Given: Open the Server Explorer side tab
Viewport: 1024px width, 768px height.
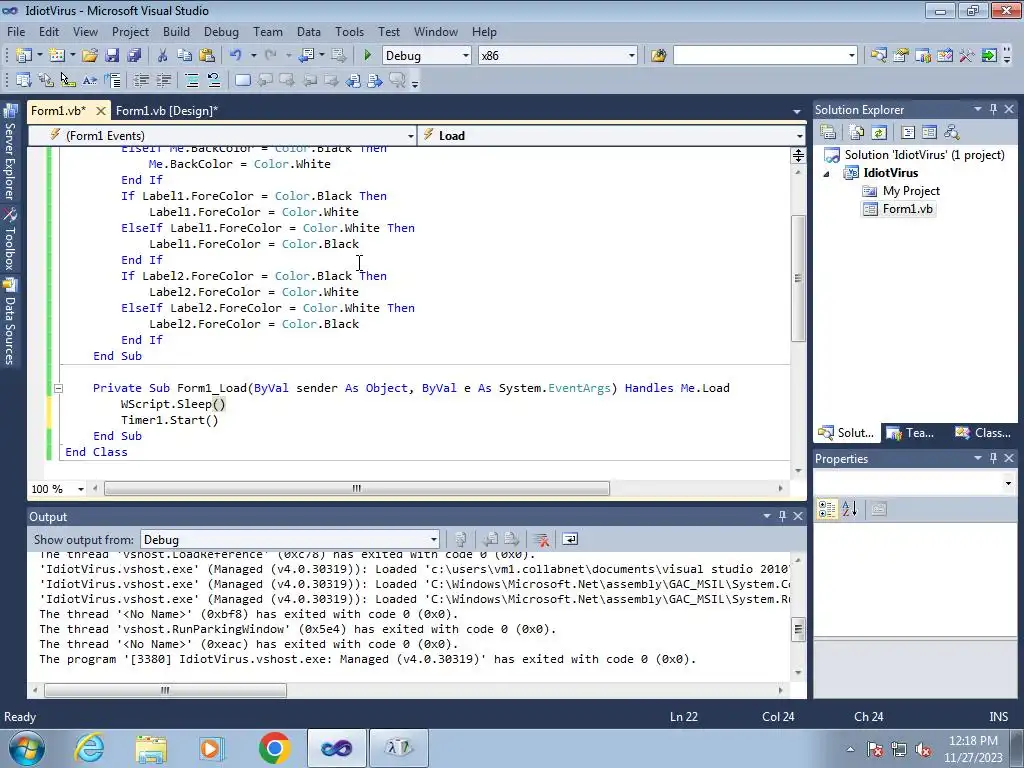Looking at the screenshot, I should 10,152.
